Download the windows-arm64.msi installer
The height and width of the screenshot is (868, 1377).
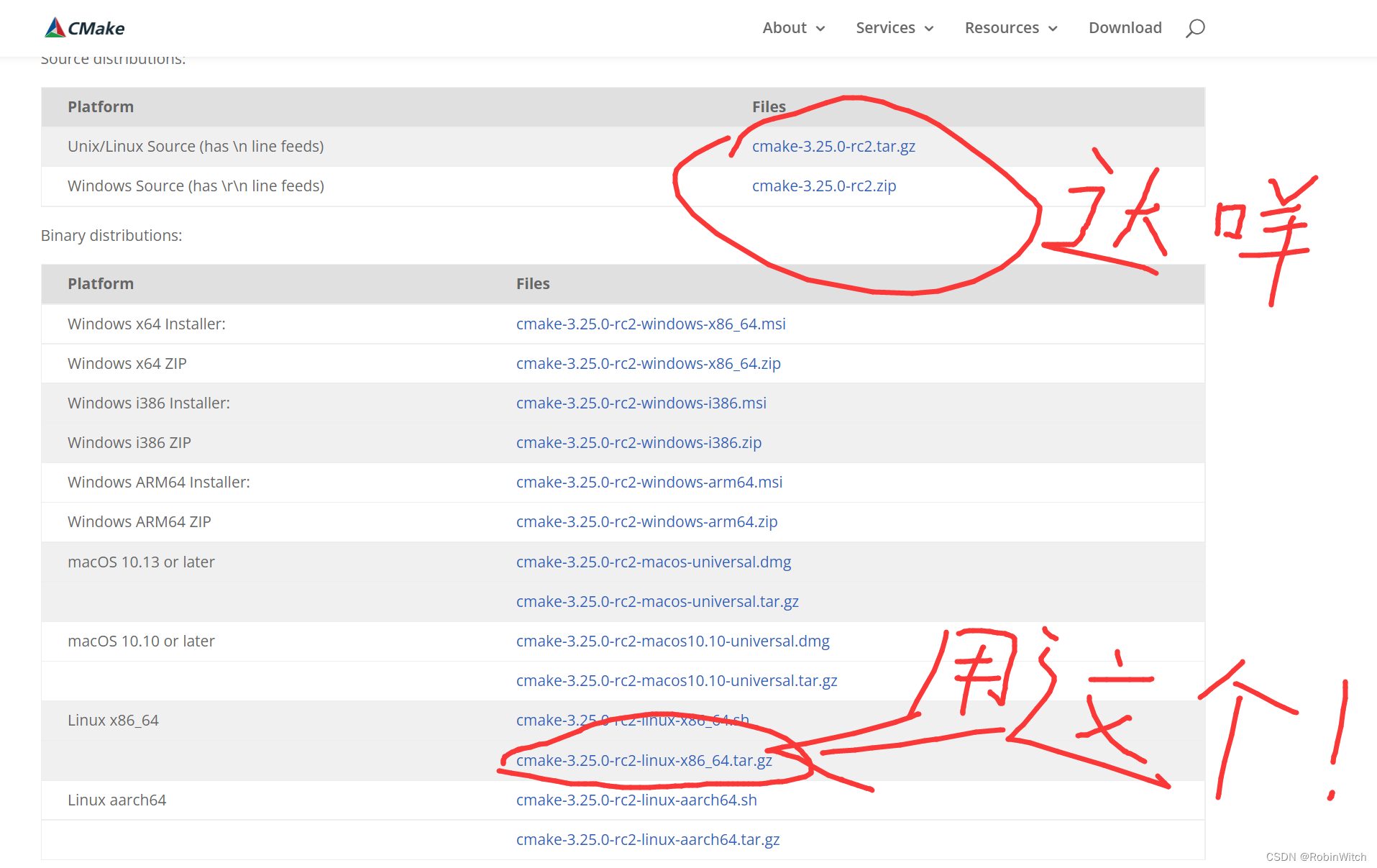[x=649, y=483]
